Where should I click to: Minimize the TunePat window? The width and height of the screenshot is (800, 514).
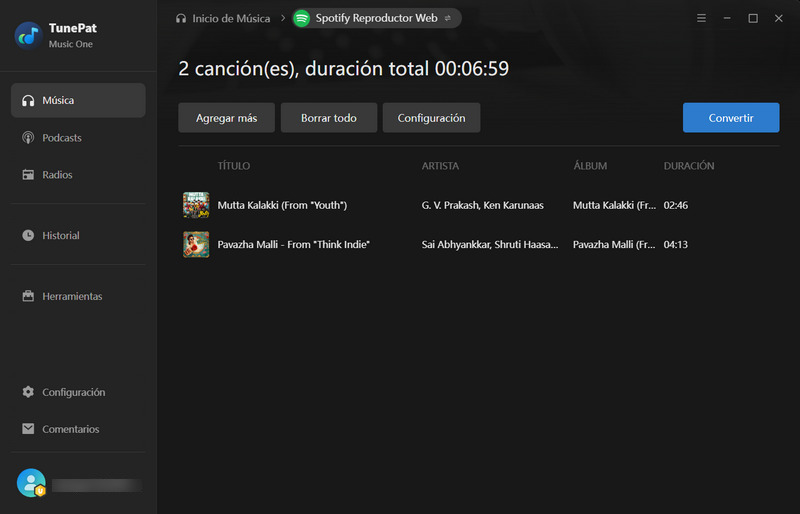coord(727,18)
